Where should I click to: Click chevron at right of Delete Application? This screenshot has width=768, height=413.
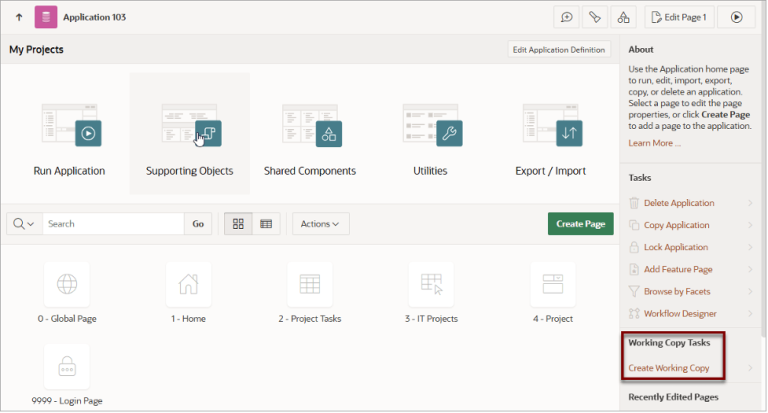tap(750, 203)
